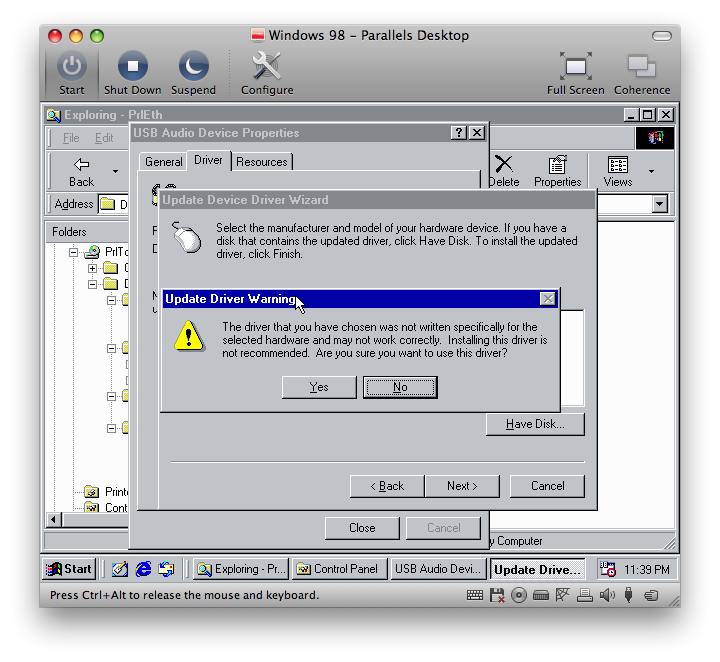Screen dimensions: 720x662
Task: Collapse the PrlTo... drive tree node
Action: pos(73,252)
